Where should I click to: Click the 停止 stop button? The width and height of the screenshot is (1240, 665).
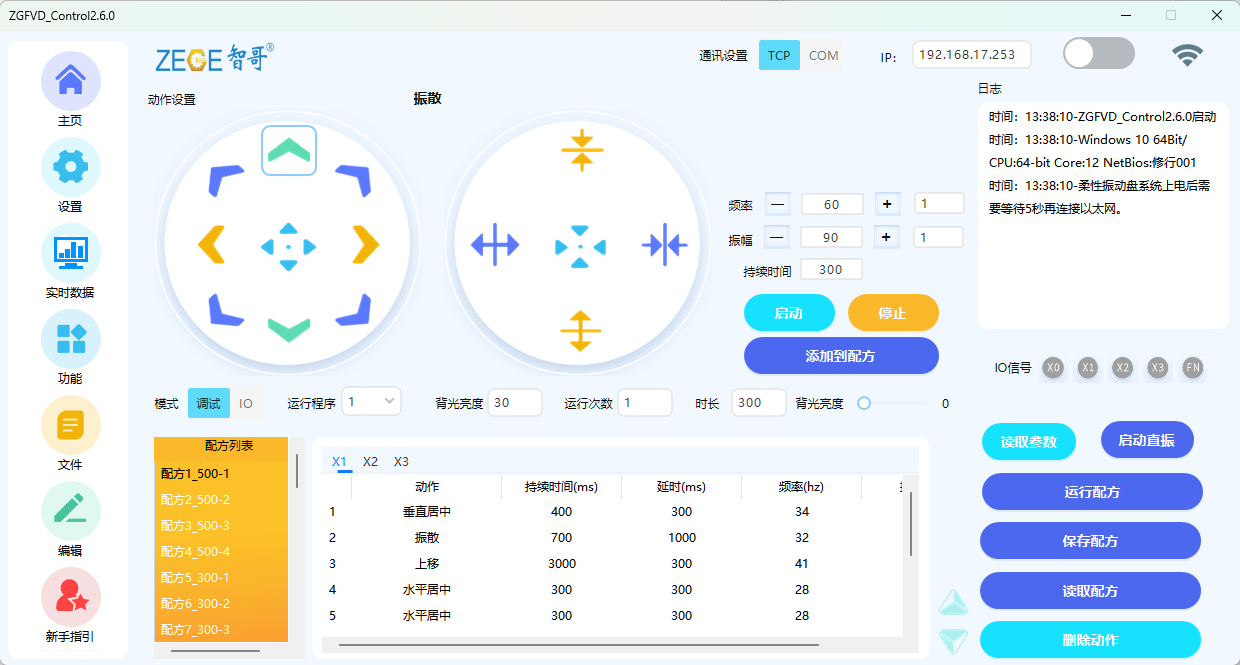click(x=893, y=313)
